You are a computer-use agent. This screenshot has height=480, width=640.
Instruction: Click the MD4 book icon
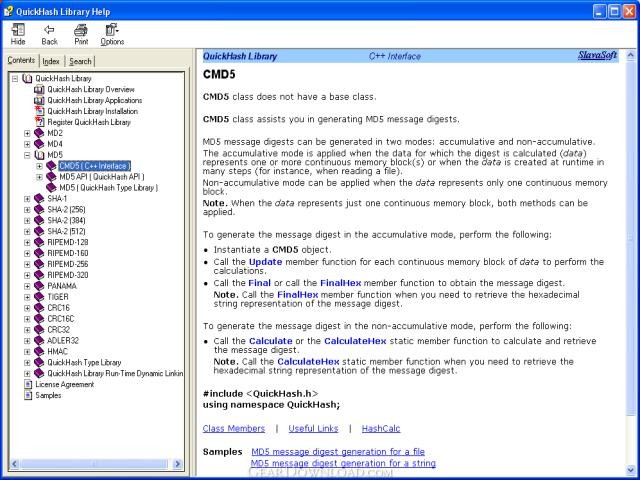point(39,144)
